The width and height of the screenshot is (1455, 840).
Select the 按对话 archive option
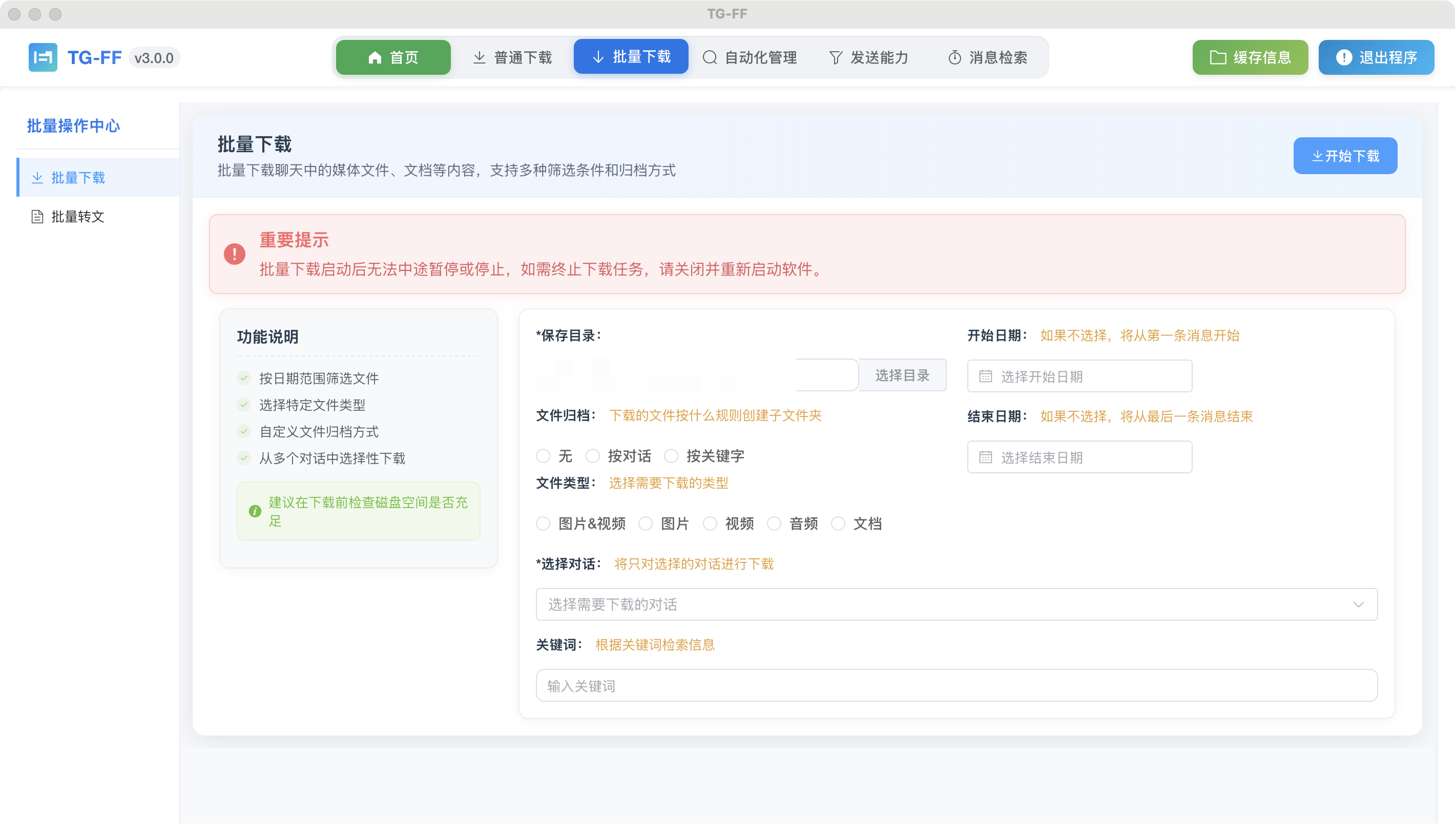tap(593, 456)
